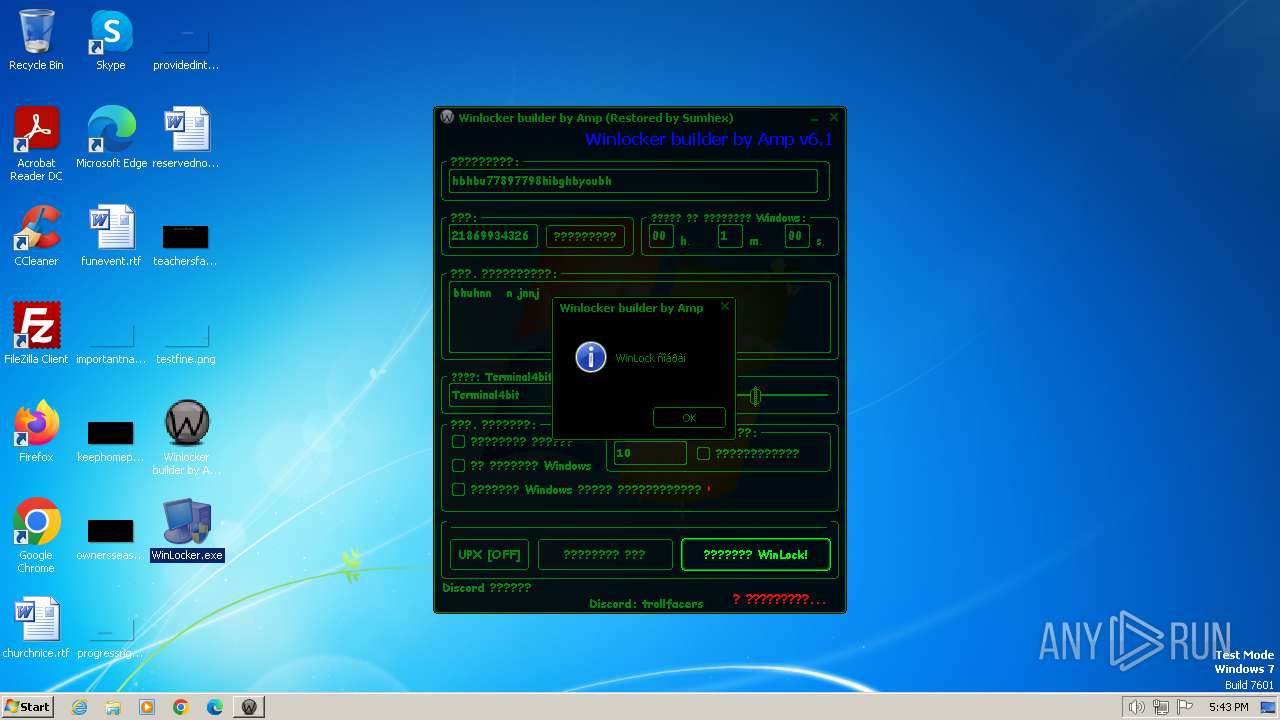Click the information icon in the dialog
Screen dimensions: 1280x720
[591, 357]
